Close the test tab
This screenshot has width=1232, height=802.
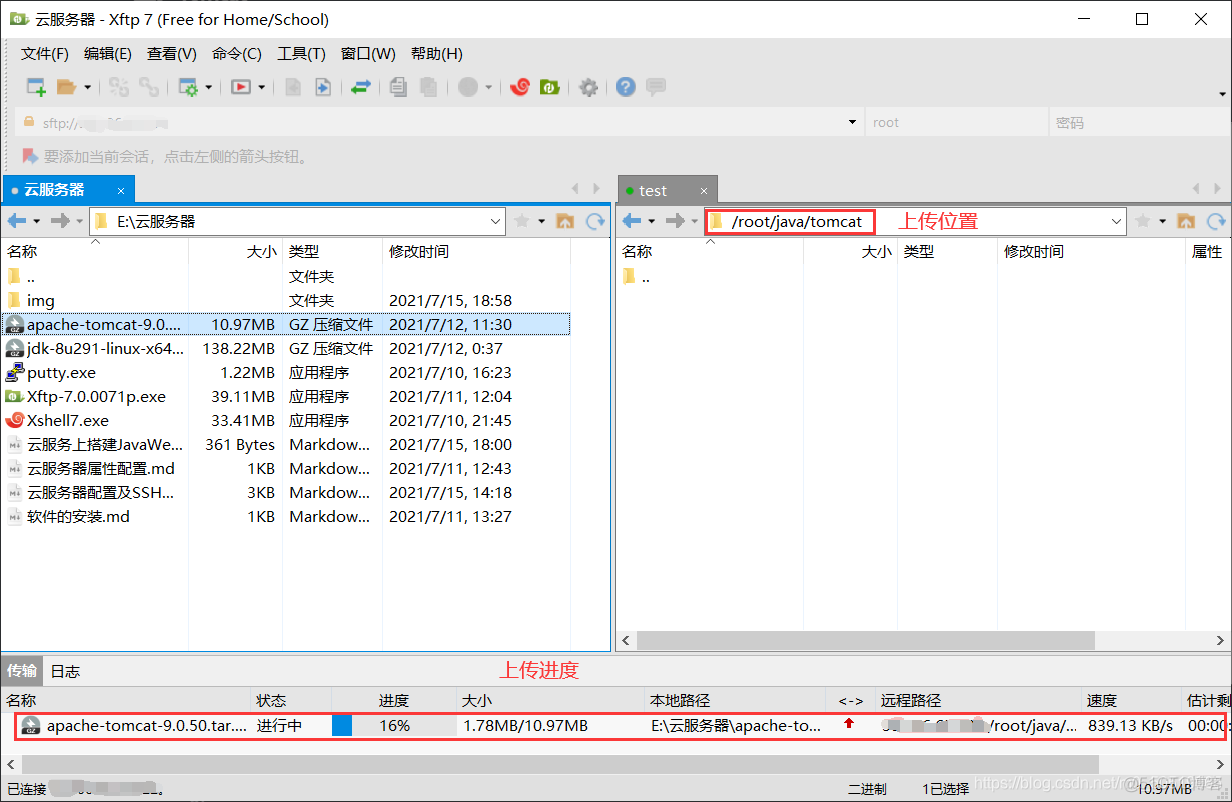click(704, 190)
